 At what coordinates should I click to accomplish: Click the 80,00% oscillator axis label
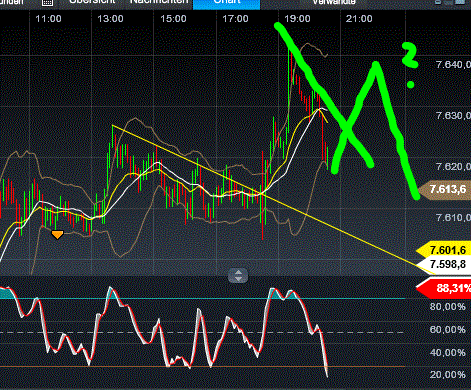(x=448, y=307)
